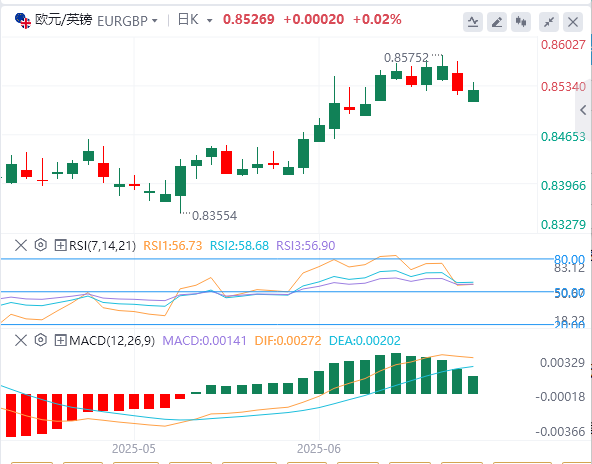Select the drawing pencil tool
The image size is (592, 464).
[x=497, y=22]
